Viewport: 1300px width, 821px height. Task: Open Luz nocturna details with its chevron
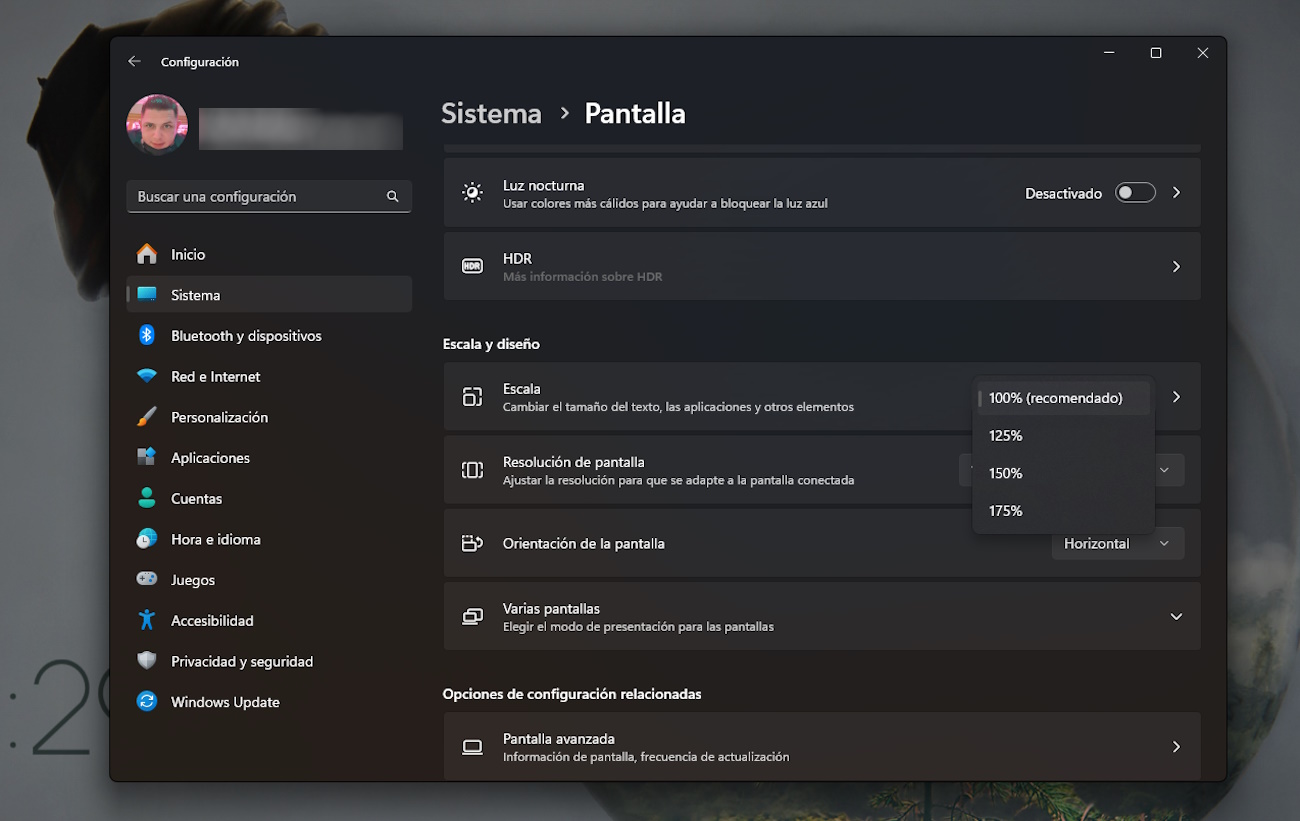pos(1176,192)
